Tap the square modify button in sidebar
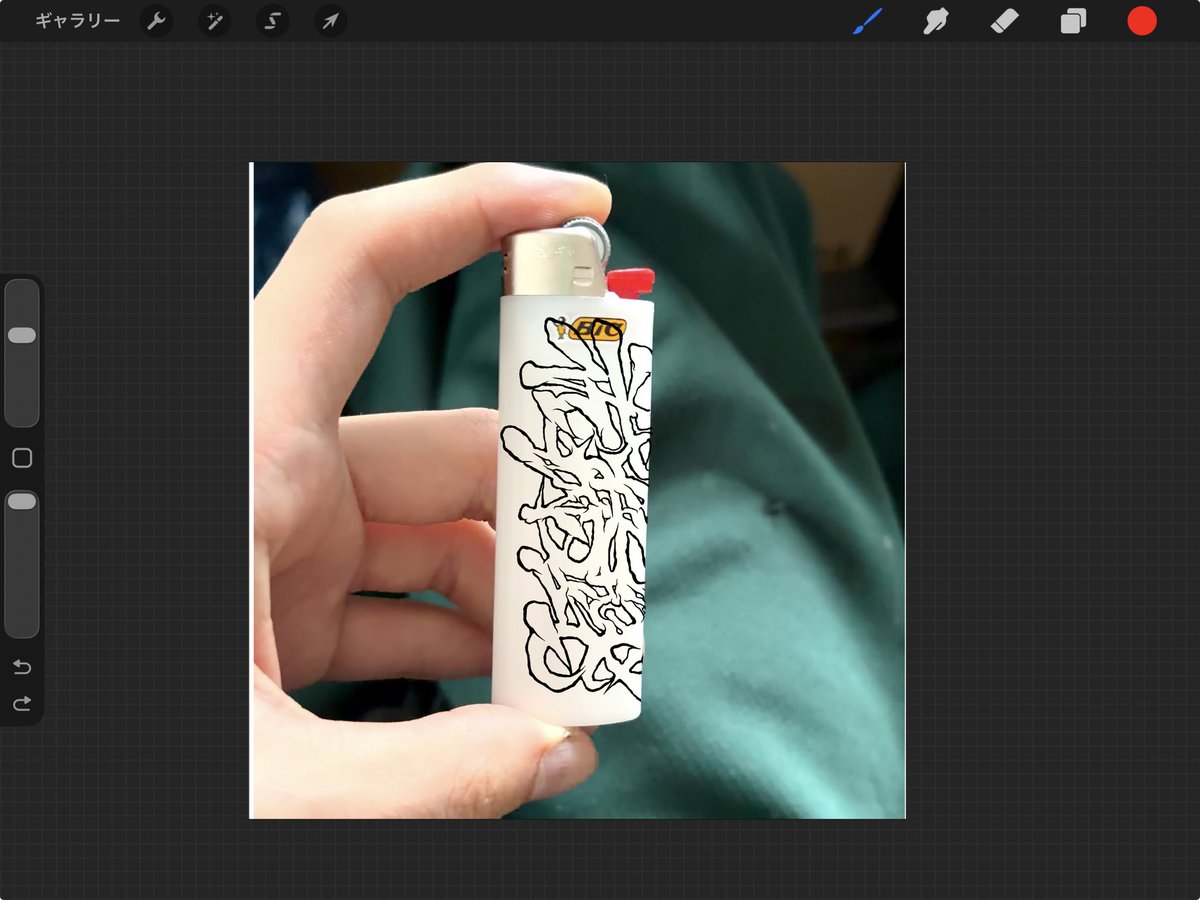 coord(22,458)
